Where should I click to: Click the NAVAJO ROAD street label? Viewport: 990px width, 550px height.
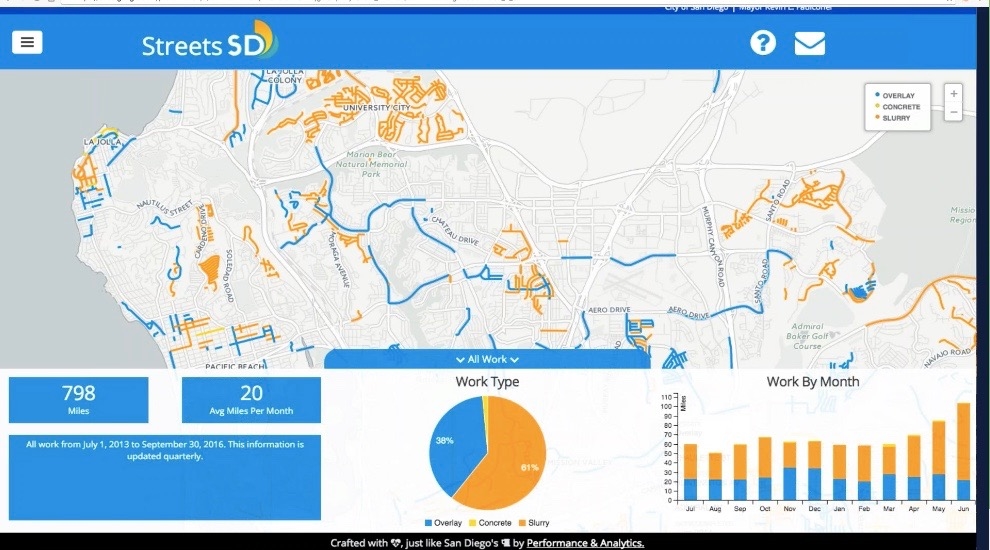[x=947, y=358]
